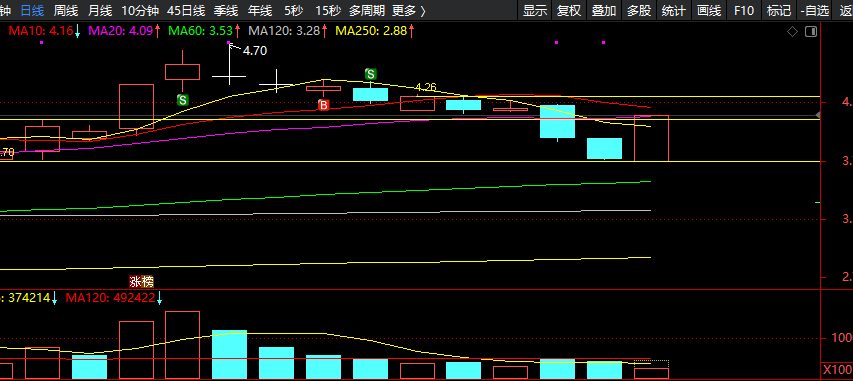Click the gray price-level triangle marker
853x381 pixels.
pos(817,115)
